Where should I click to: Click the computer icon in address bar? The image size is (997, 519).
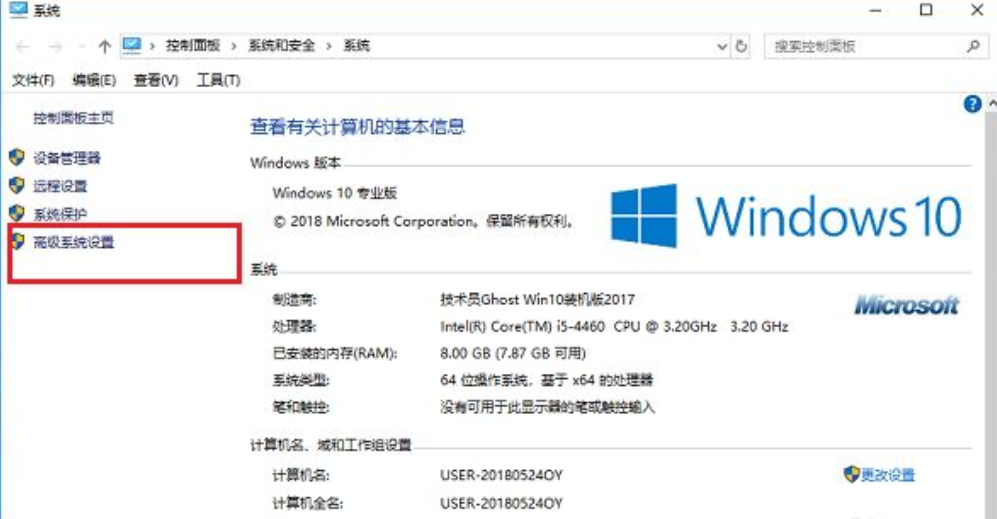point(132,46)
